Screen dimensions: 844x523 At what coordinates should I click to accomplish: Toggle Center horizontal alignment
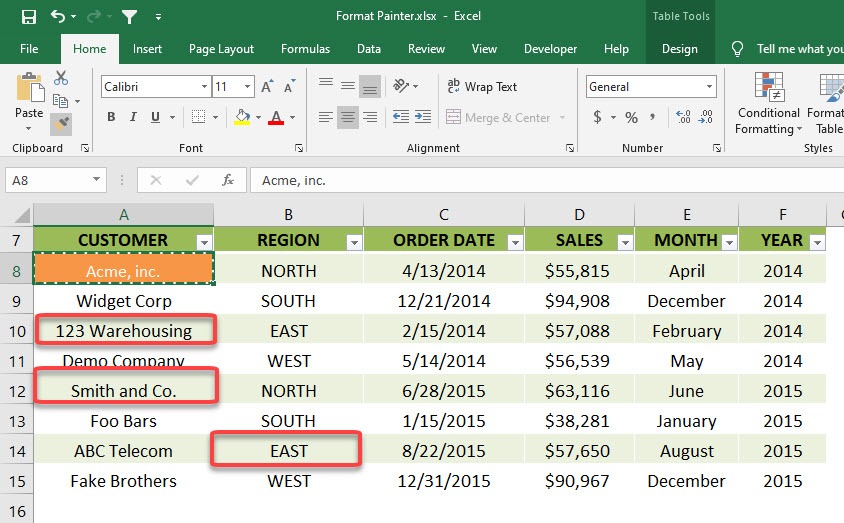point(348,117)
